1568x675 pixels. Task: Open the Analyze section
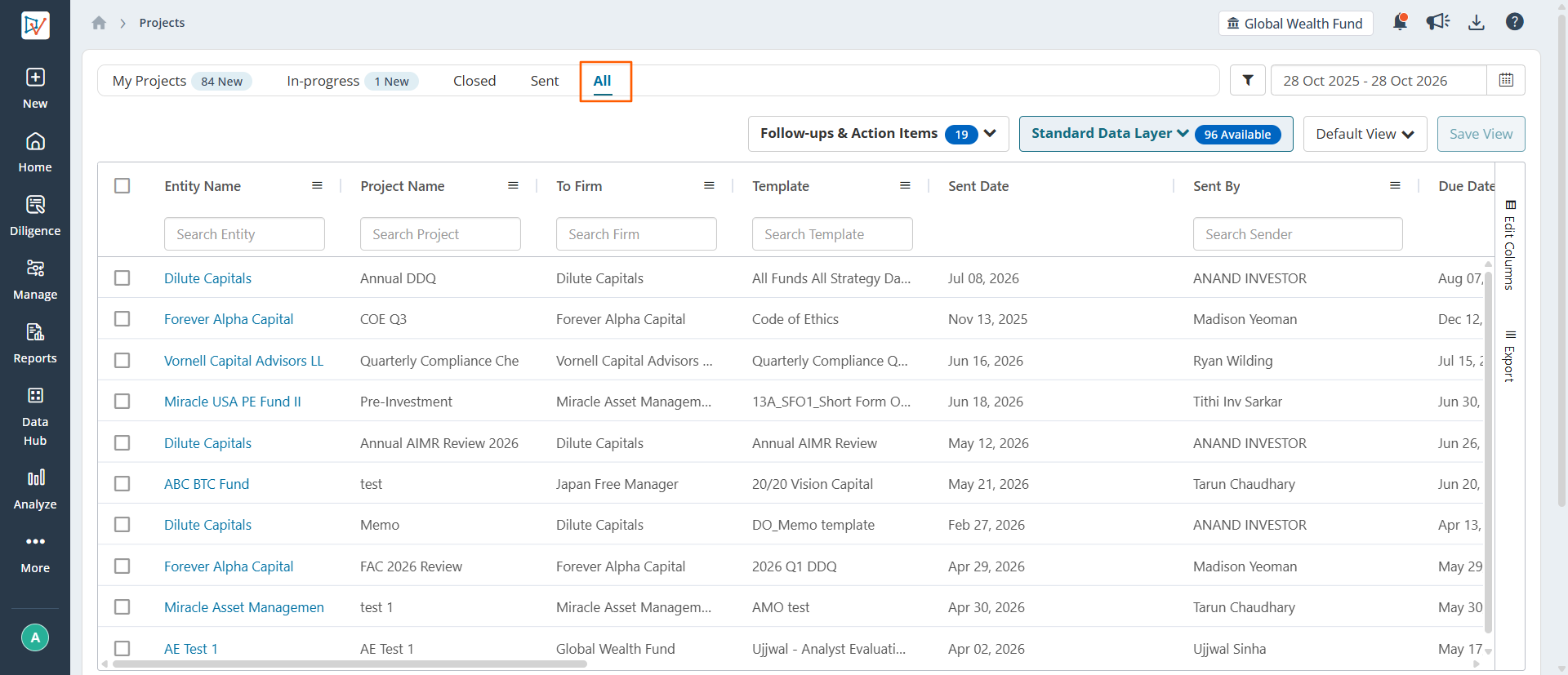tap(35, 490)
